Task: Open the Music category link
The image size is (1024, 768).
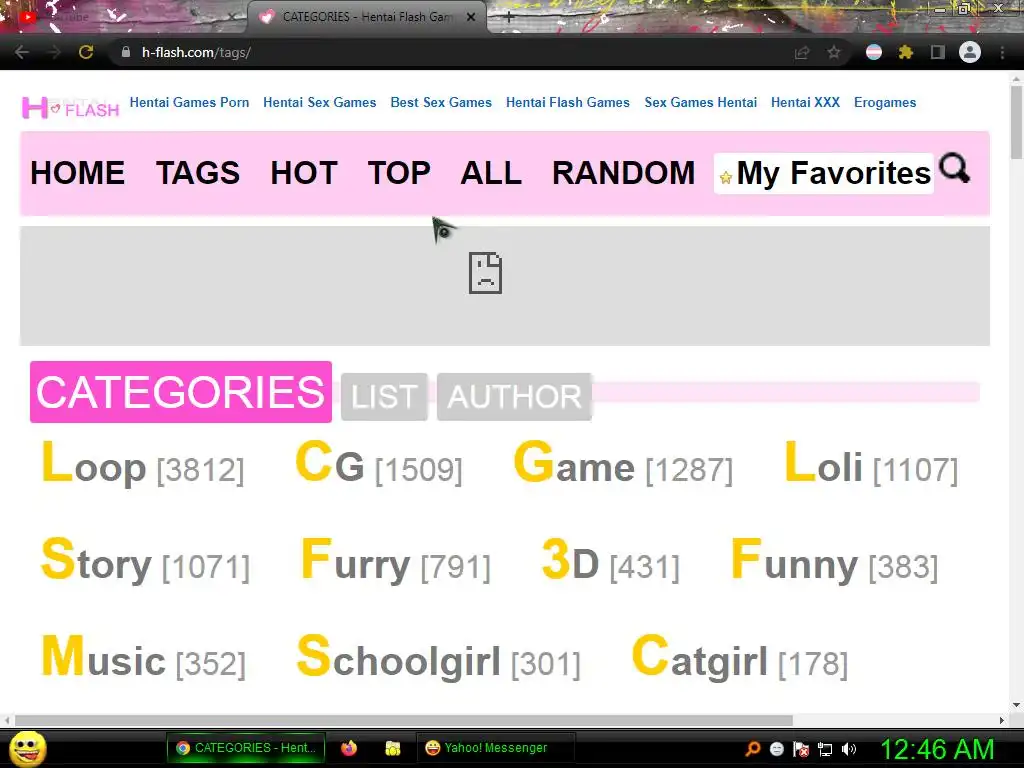Action: (143, 657)
